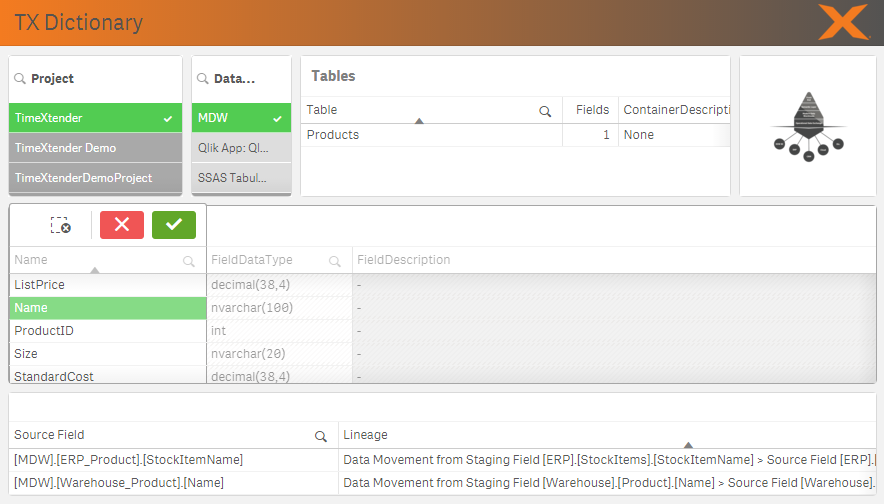Image resolution: width=884 pixels, height=504 pixels.
Task: Click the ERP StockItems lineage cell
Action: coord(608,459)
